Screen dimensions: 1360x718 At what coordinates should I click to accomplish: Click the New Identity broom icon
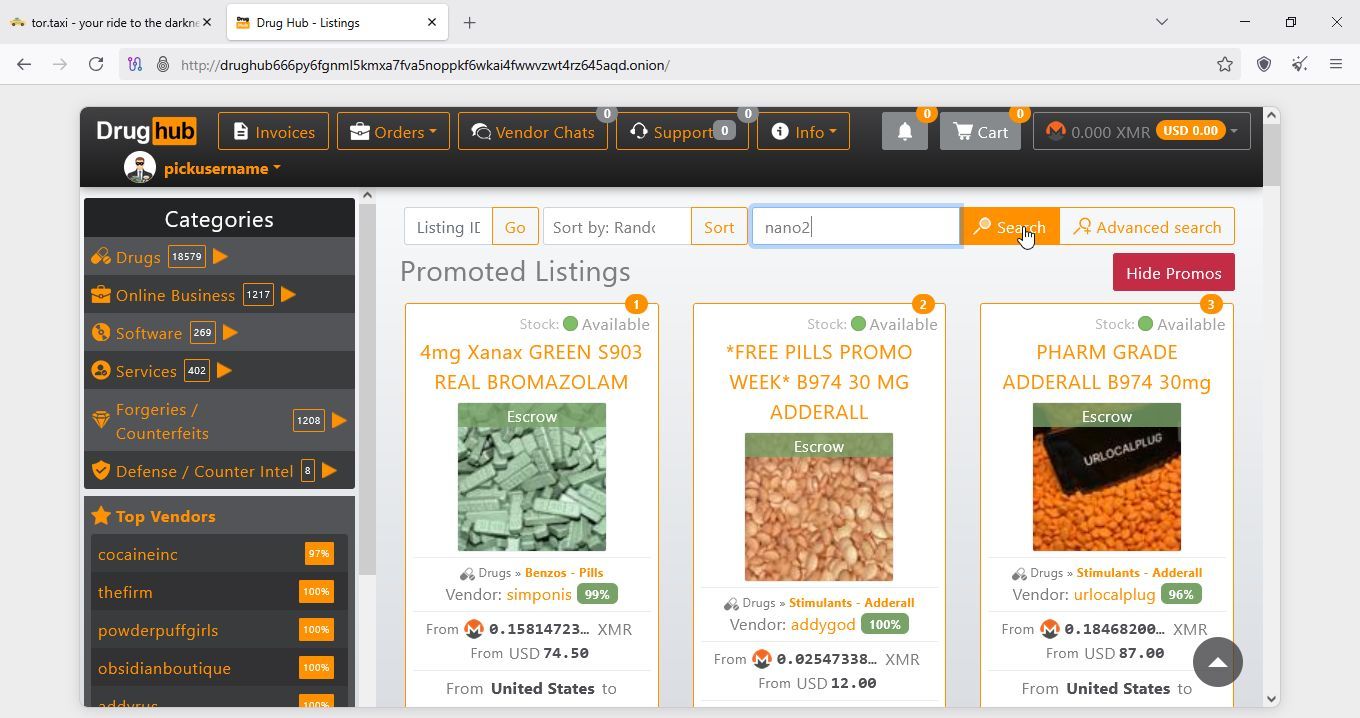click(1300, 65)
